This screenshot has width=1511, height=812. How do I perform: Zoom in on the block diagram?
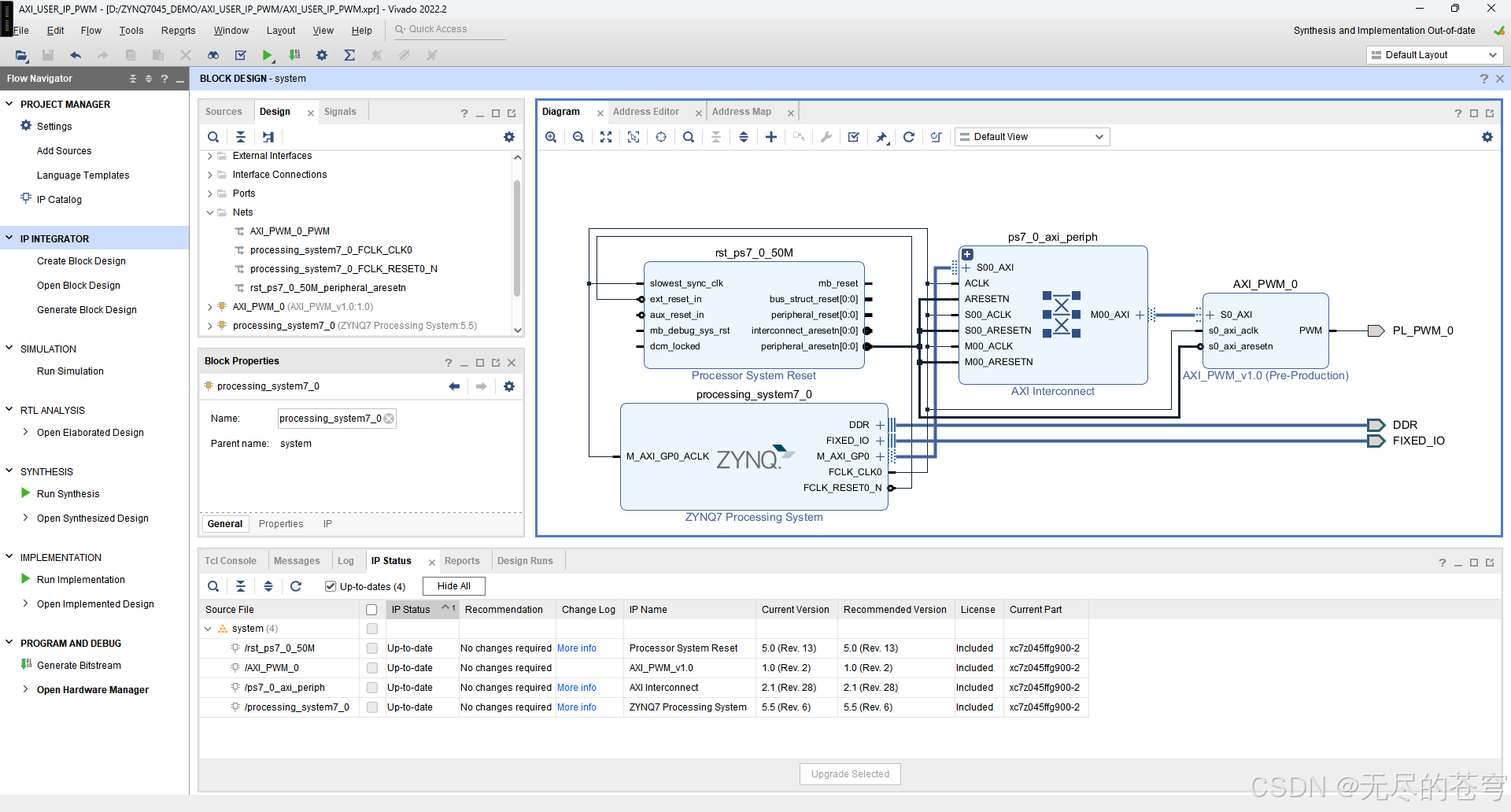pos(551,137)
